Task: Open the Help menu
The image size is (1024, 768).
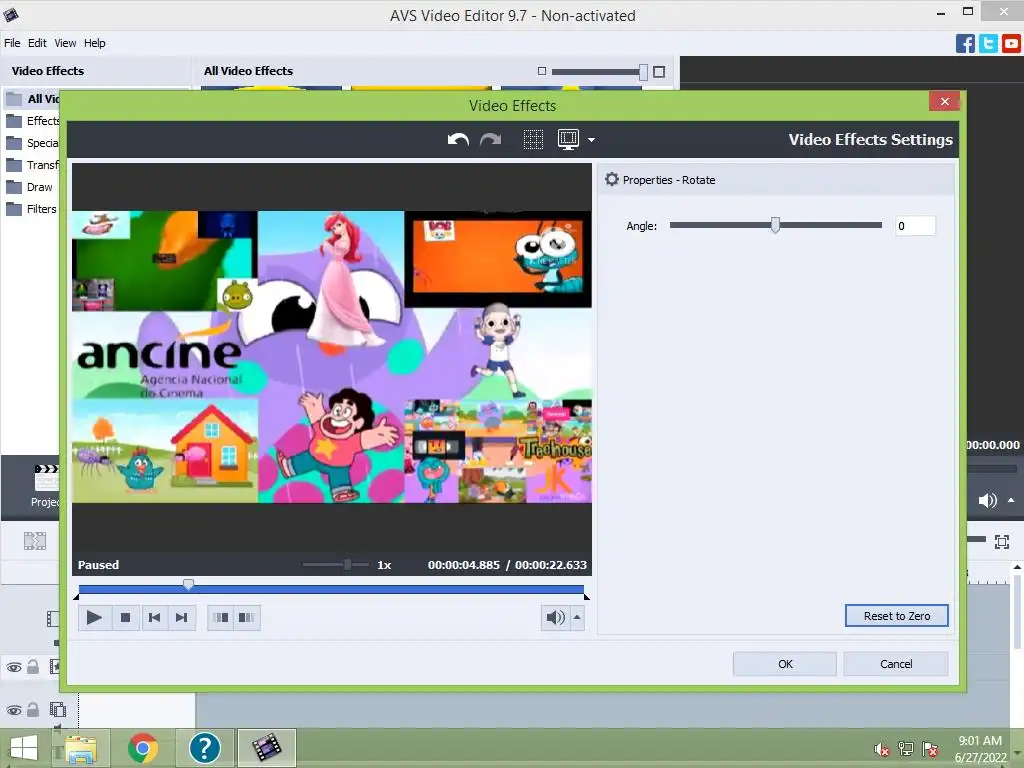Action: pyautogui.click(x=95, y=43)
